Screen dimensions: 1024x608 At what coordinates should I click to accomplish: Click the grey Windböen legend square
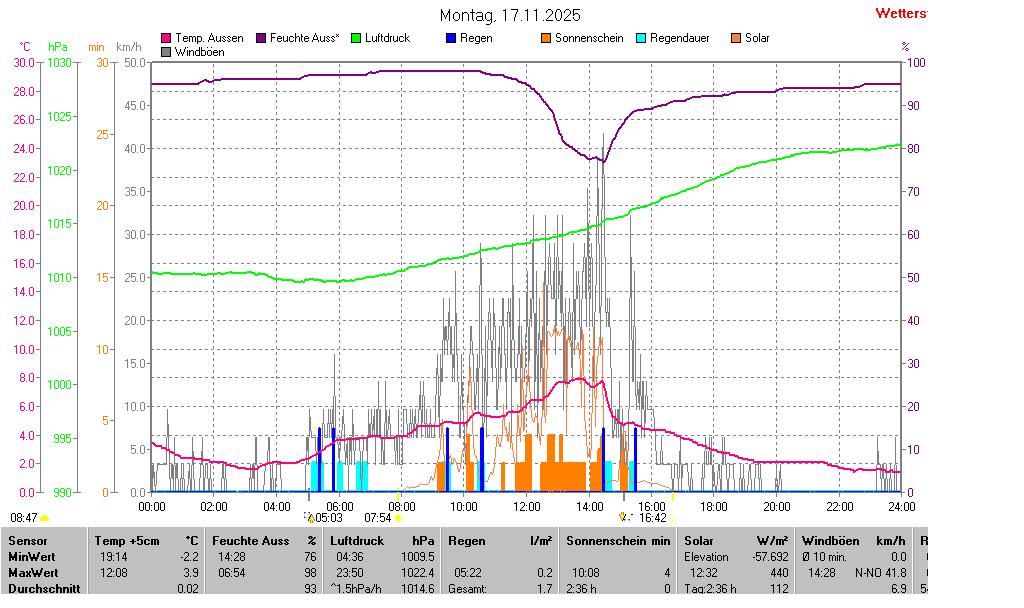pyautogui.click(x=166, y=51)
